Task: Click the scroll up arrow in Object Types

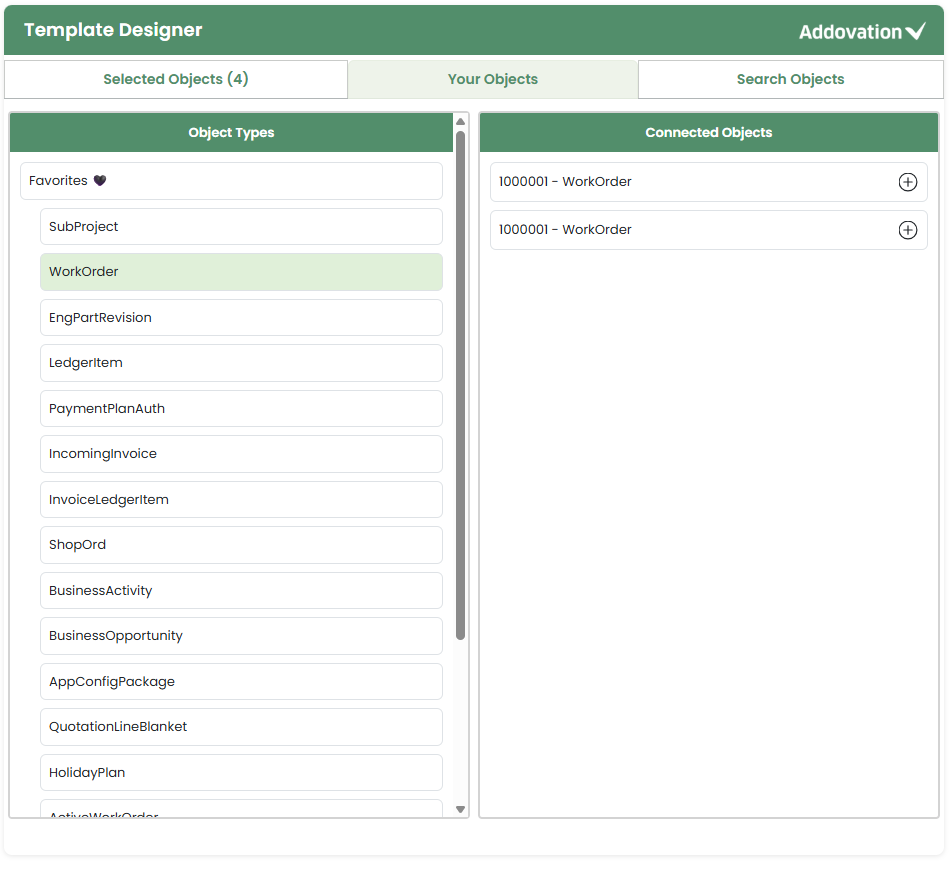Action: 460,121
